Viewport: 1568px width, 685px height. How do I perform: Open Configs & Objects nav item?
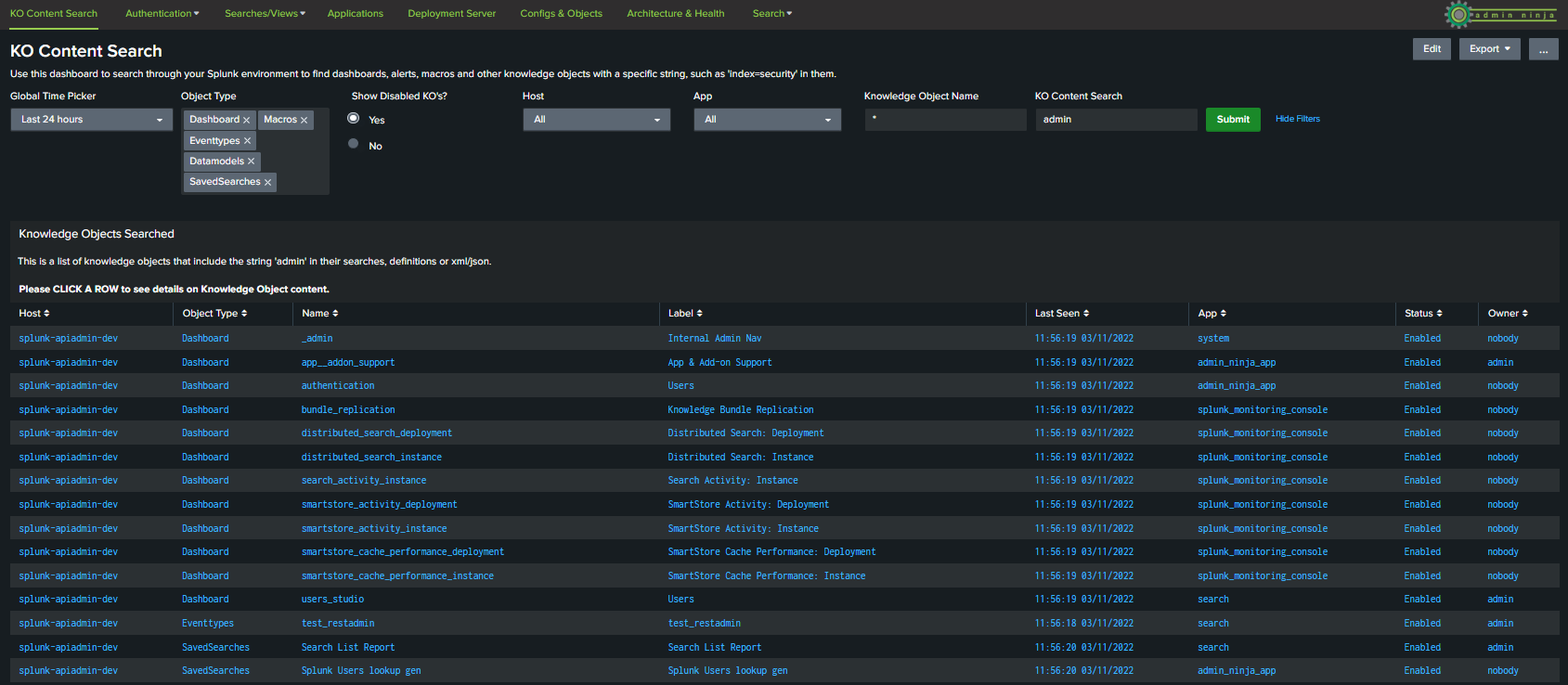click(561, 14)
